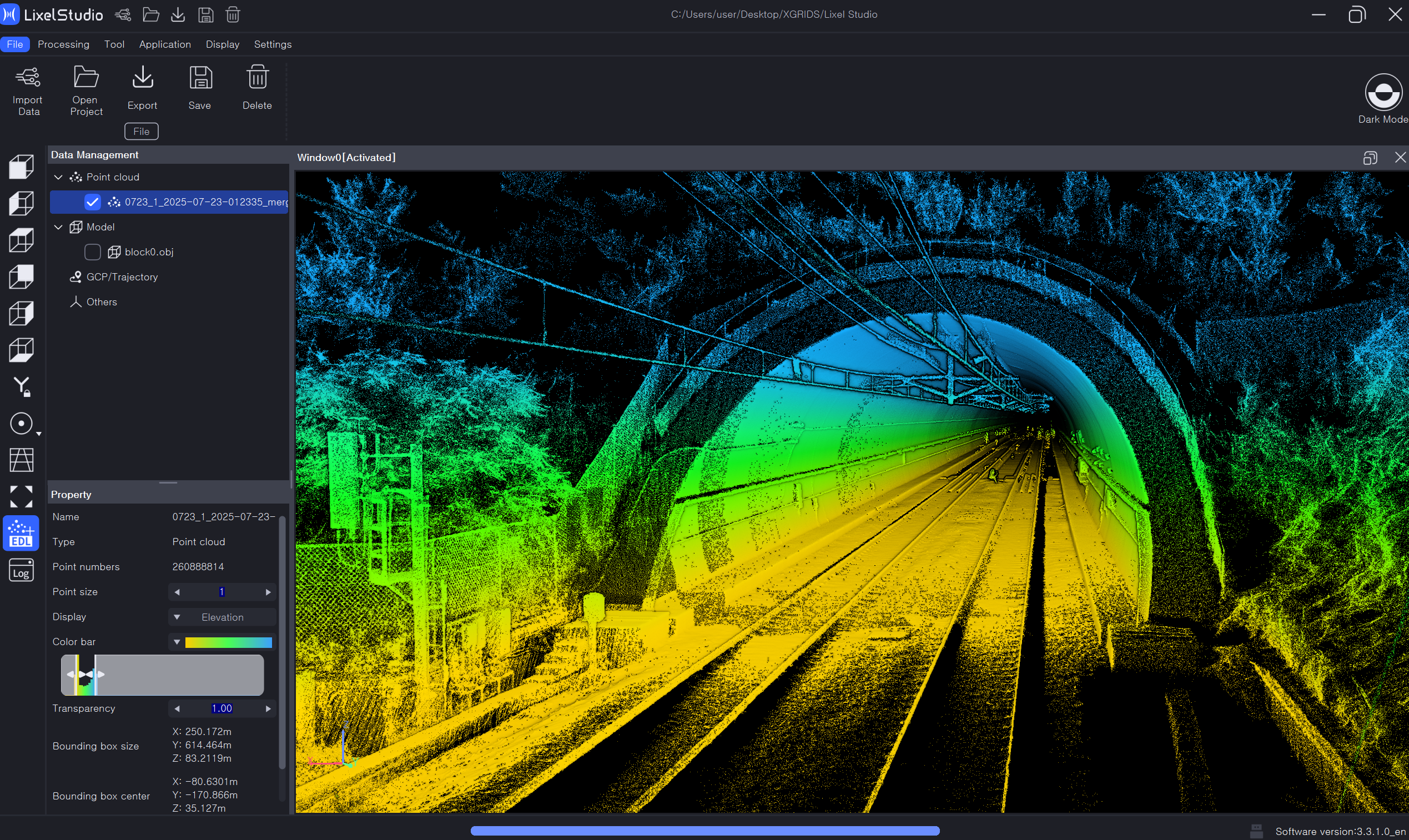Uncheck the 0723_1 point cloud checkbox
Image resolution: width=1409 pixels, height=840 pixels.
pos(92,202)
